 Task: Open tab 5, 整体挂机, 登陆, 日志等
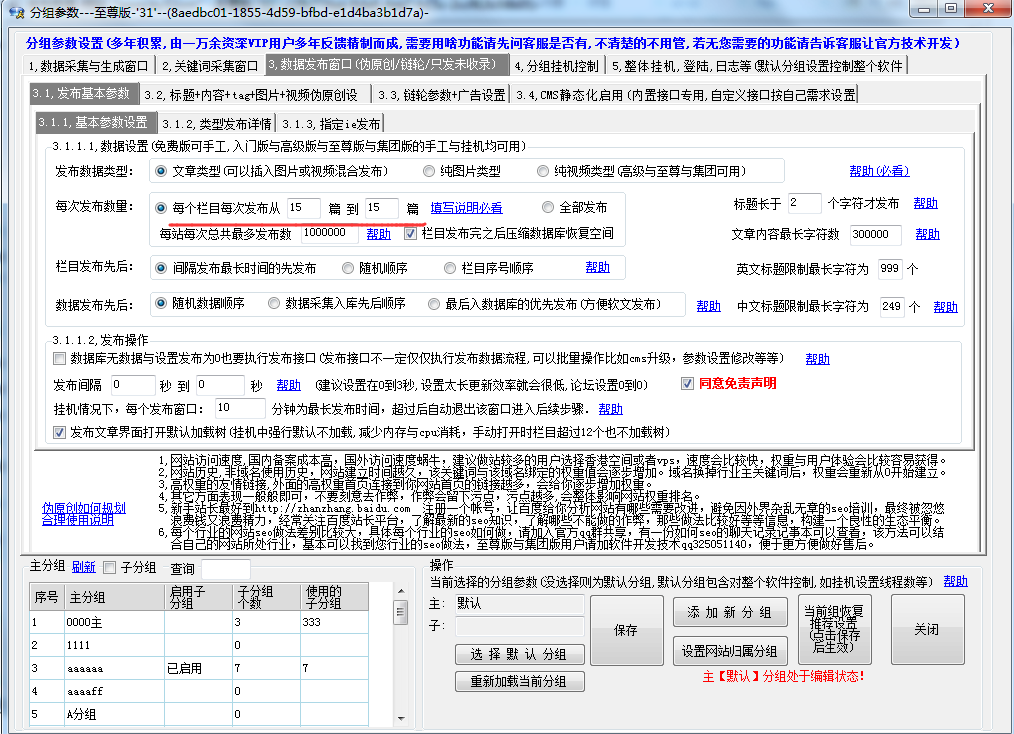point(757,66)
